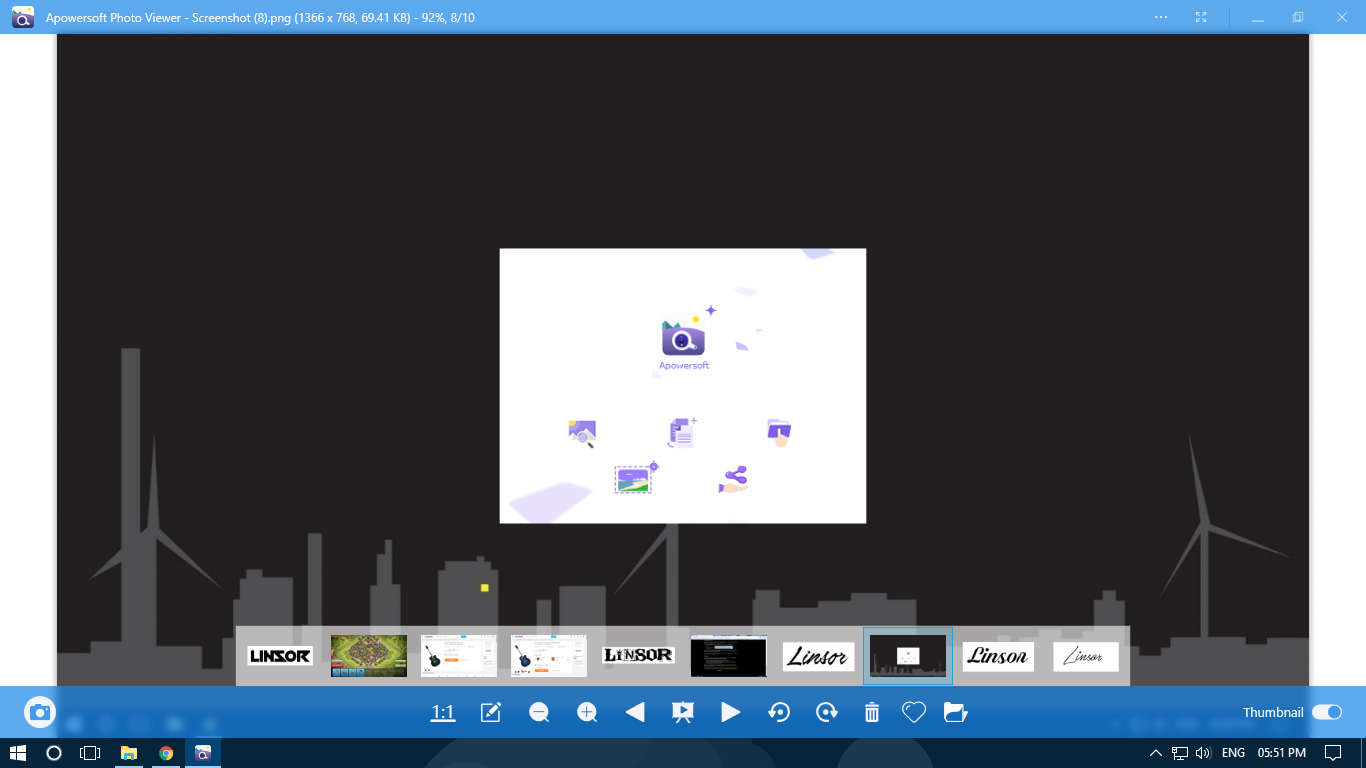Select the green game map thumbnail
Viewport: 1366px width, 768px height.
coord(369,656)
